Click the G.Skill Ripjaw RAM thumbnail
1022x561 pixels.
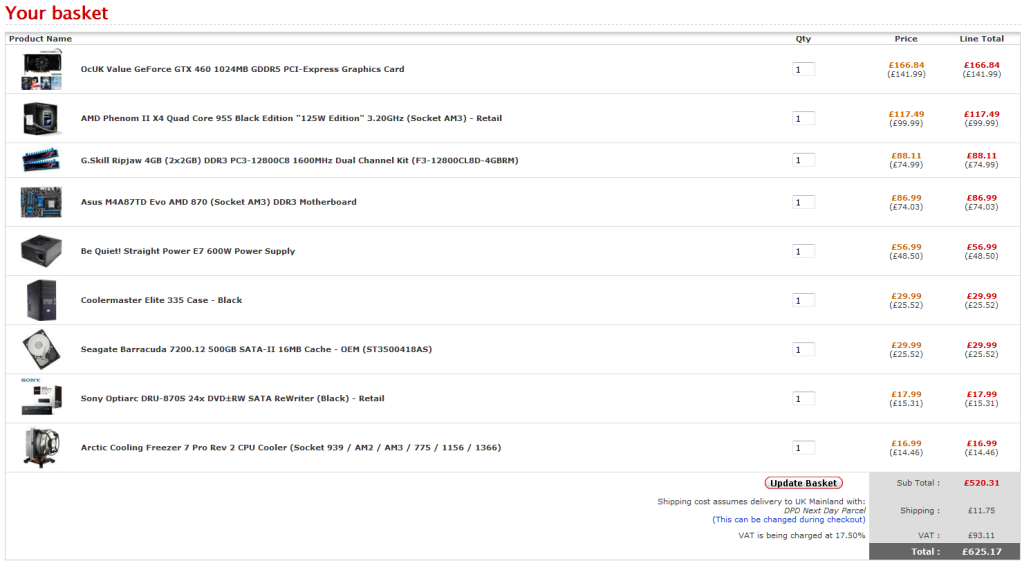(x=42, y=160)
